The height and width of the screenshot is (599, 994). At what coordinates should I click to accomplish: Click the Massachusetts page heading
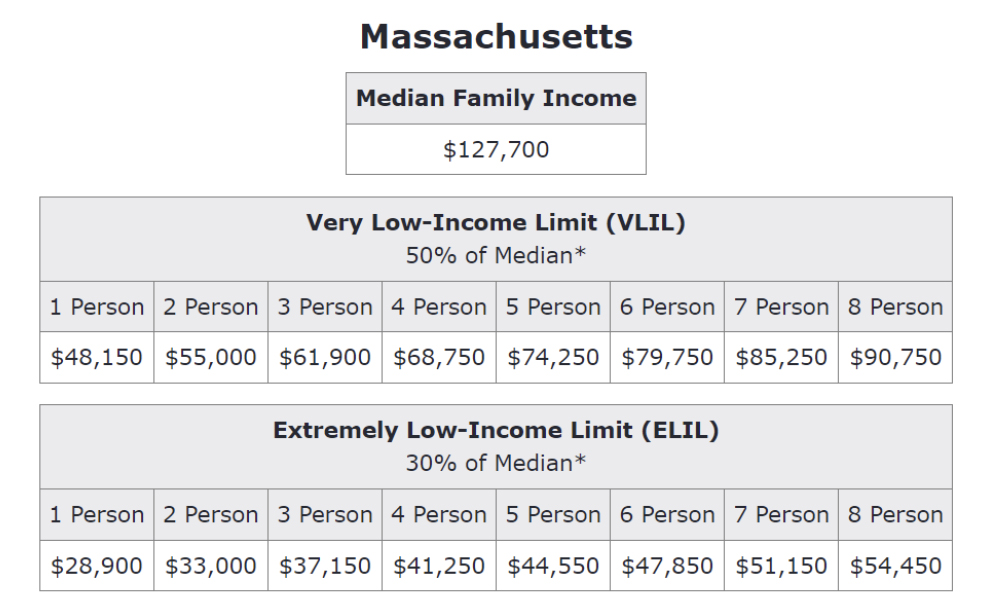(x=496, y=37)
